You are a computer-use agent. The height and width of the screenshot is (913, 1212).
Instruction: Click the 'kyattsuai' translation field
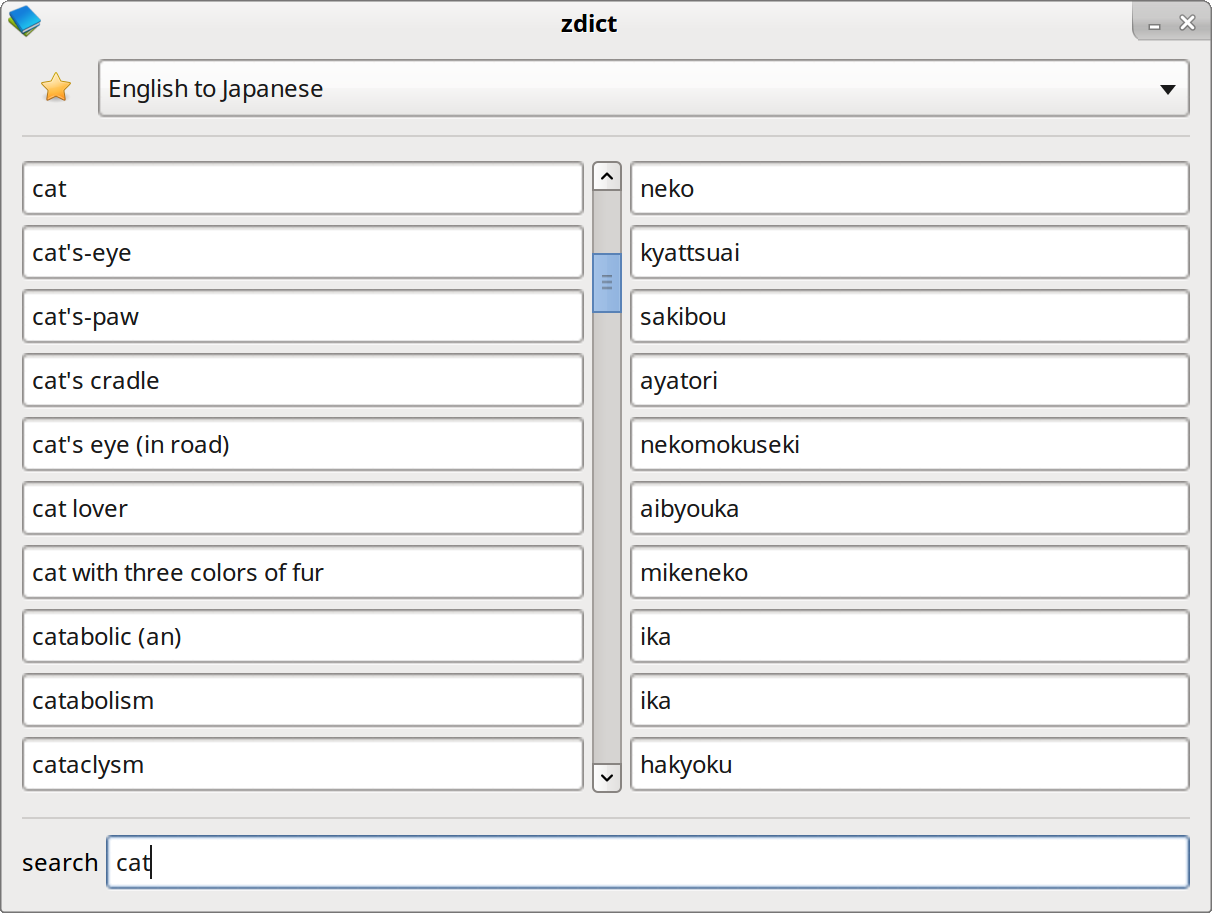909,253
